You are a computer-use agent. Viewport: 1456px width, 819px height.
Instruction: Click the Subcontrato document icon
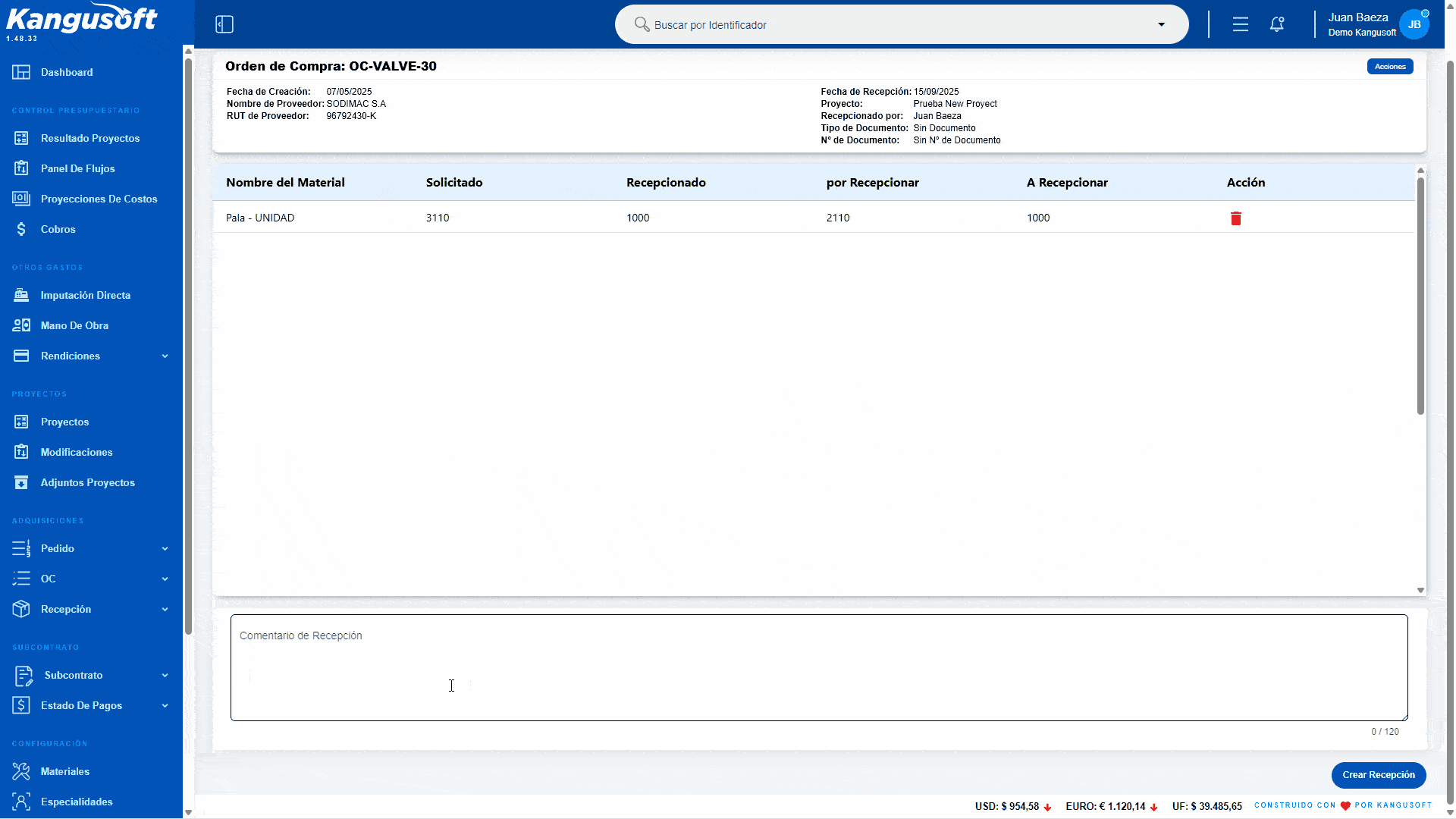pyautogui.click(x=24, y=675)
